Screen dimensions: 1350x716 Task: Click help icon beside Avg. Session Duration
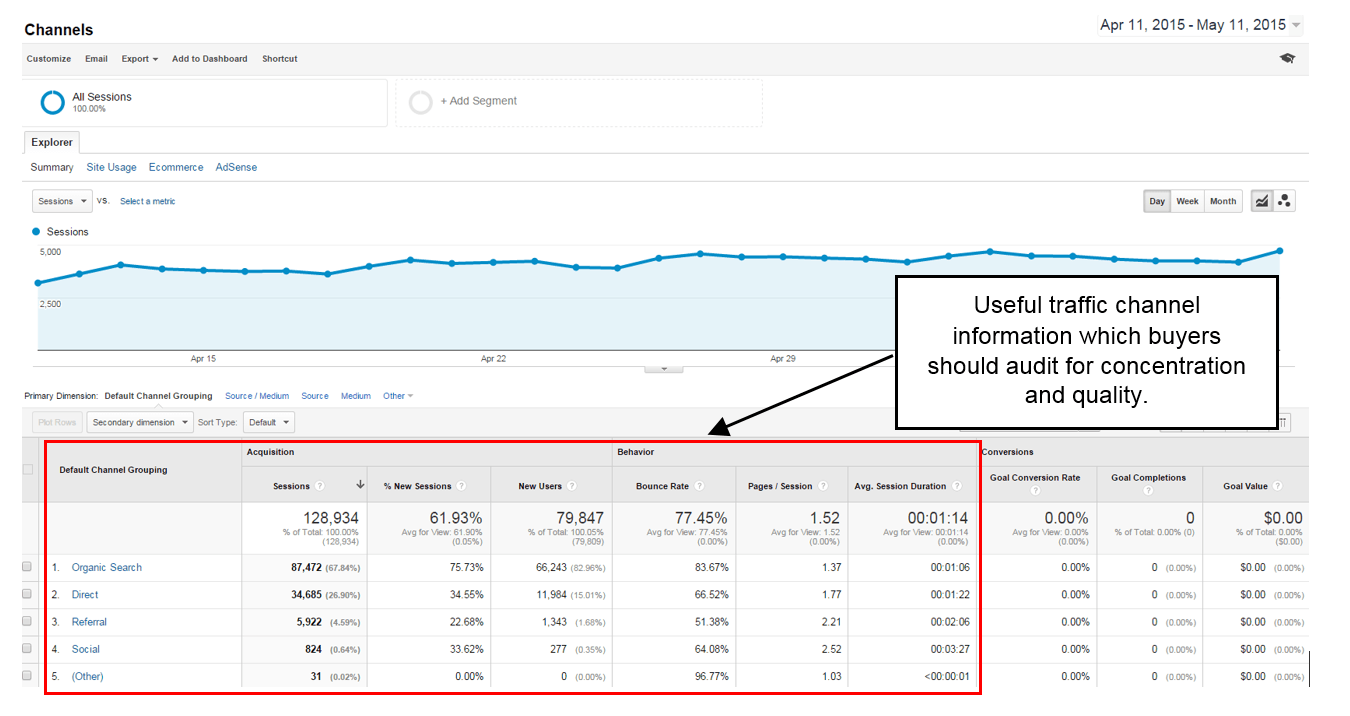point(956,487)
